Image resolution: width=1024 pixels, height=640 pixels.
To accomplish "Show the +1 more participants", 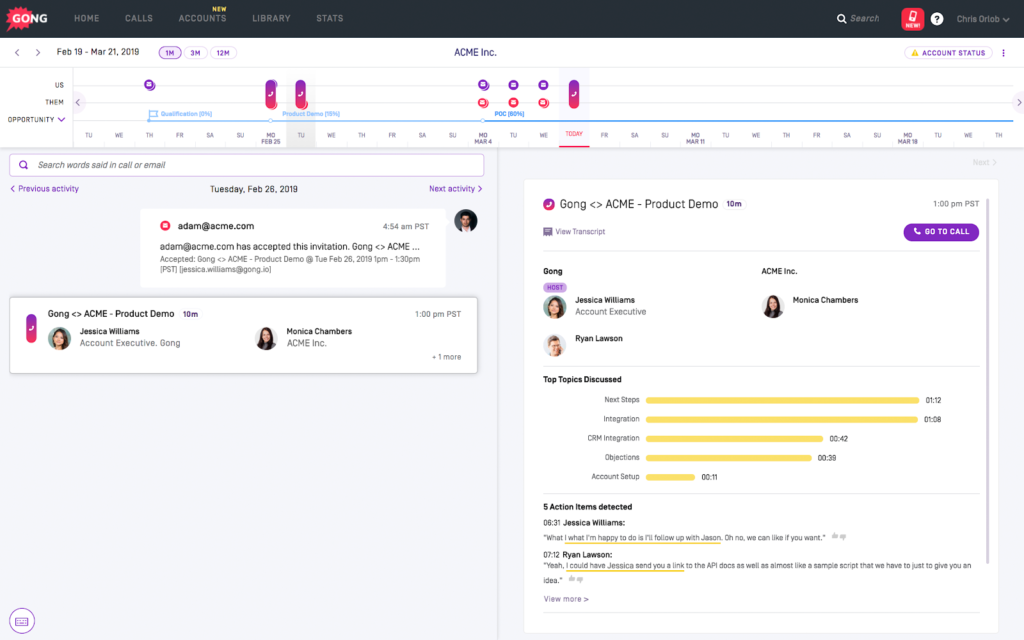I will (447, 357).
